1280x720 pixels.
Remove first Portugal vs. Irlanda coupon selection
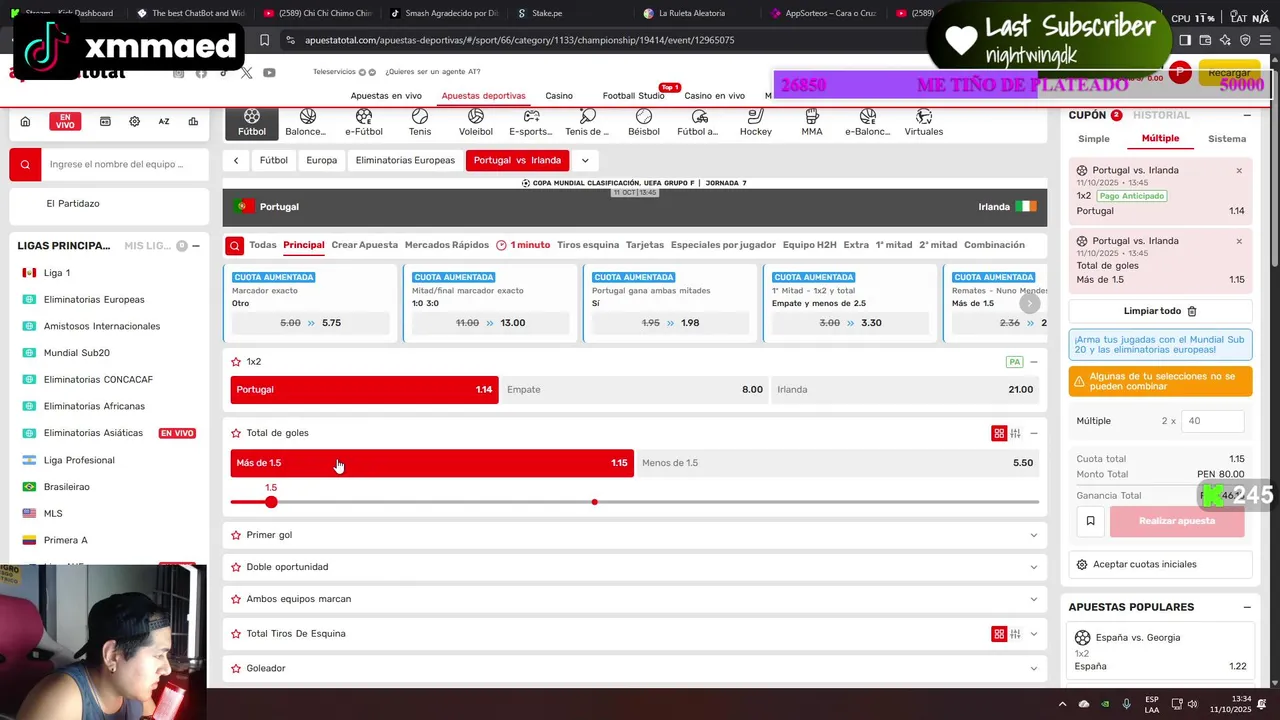click(x=1239, y=171)
